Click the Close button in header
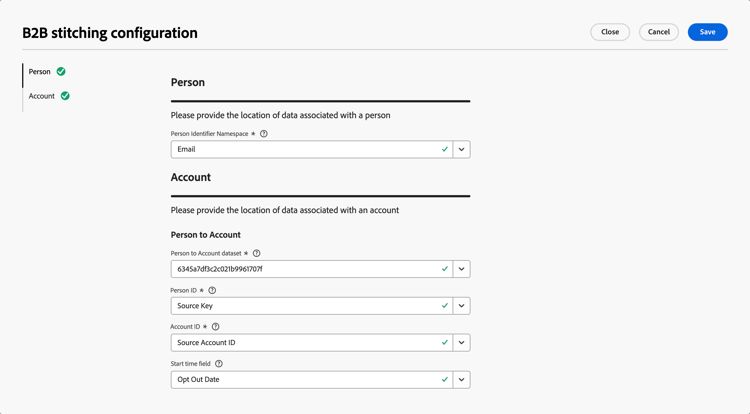Screen dimensions: 750x414 (x=610, y=32)
